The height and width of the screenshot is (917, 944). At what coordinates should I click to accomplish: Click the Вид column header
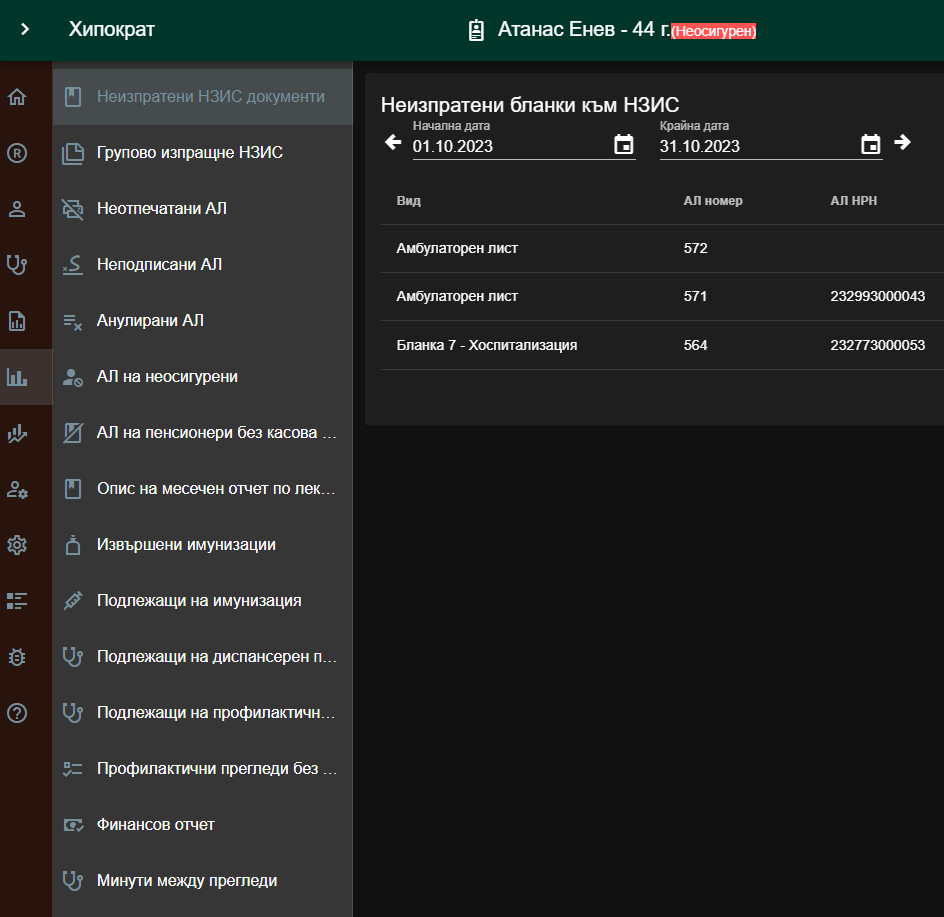[408, 201]
